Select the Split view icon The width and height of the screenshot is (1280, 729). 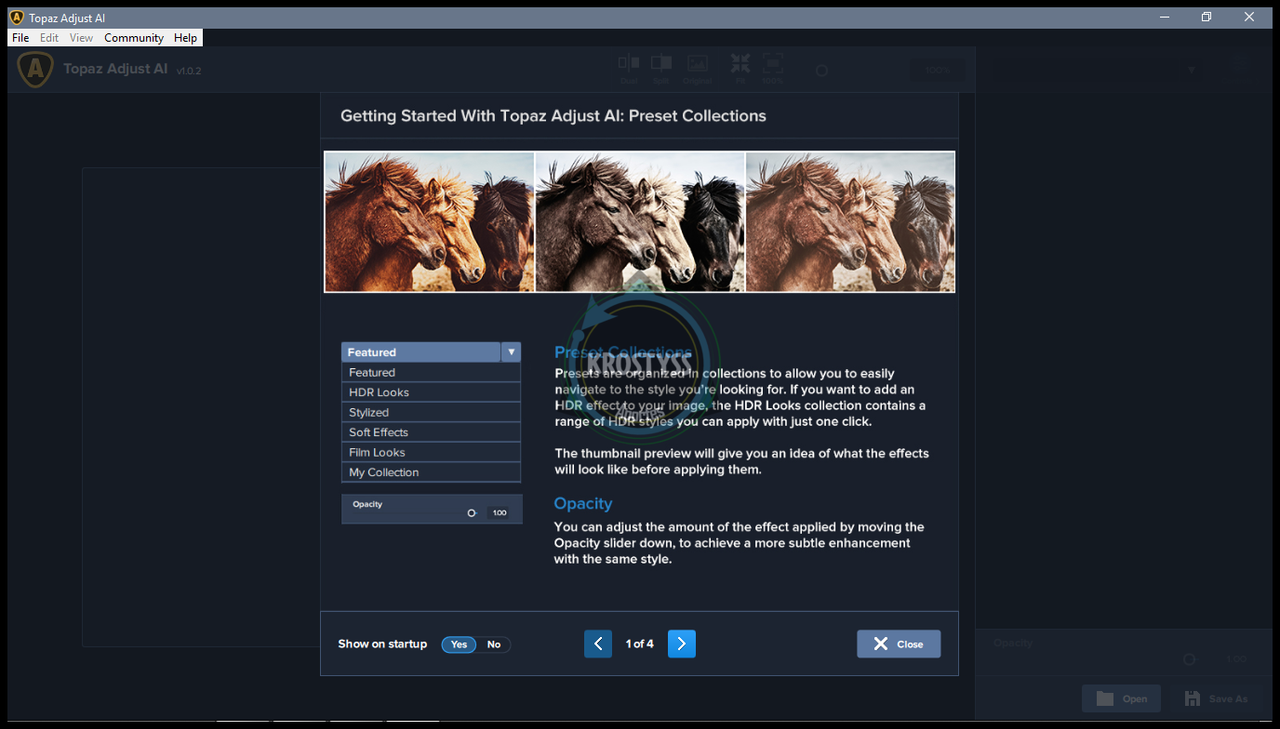[661, 63]
